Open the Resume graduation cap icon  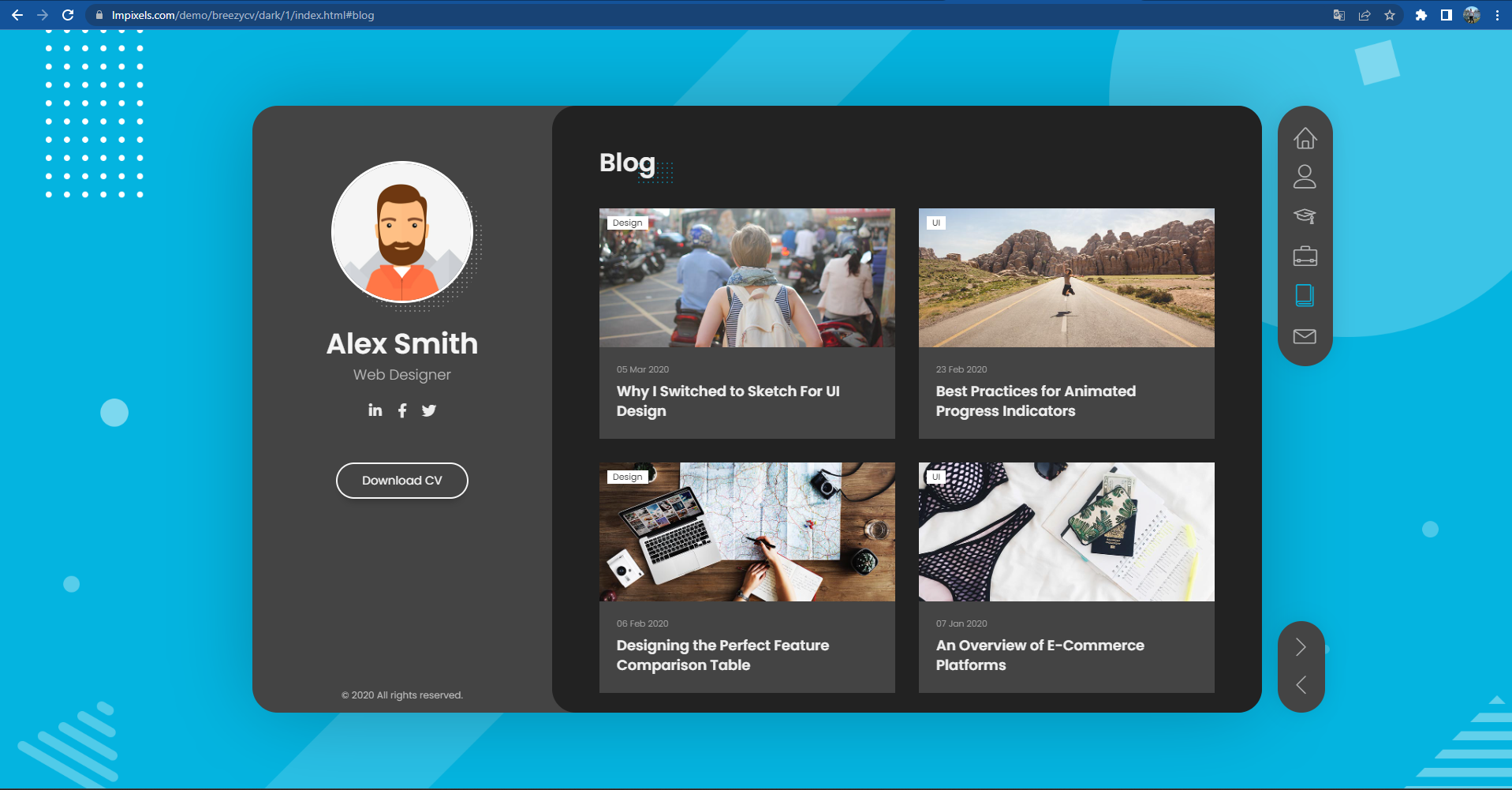coord(1305,216)
